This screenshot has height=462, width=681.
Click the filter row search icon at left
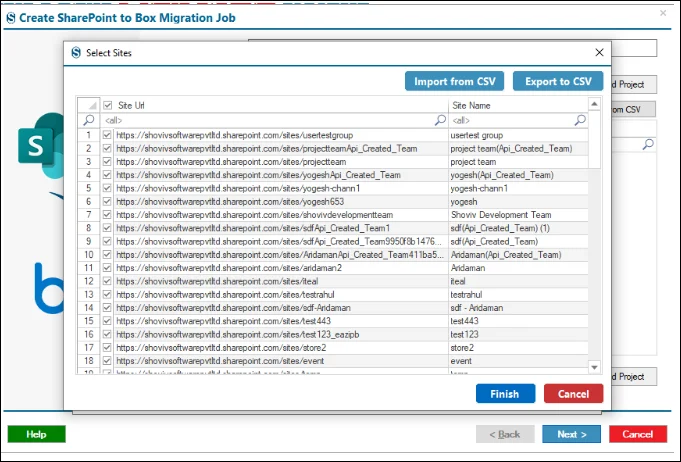click(89, 120)
